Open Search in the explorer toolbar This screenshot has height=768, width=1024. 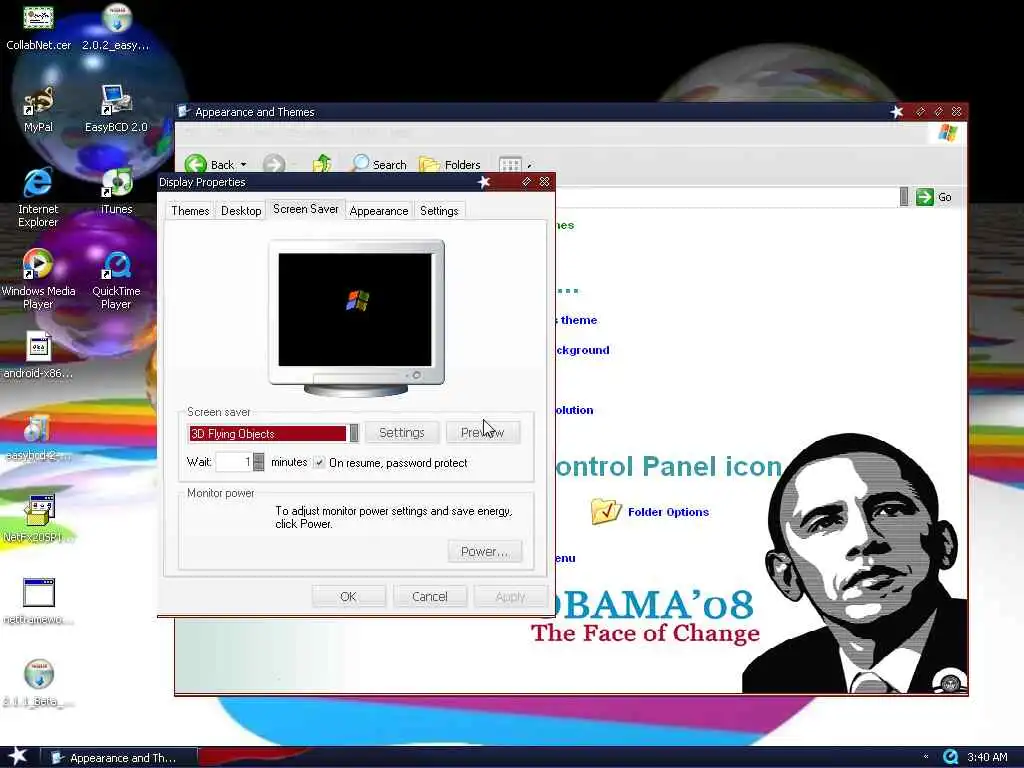click(379, 165)
